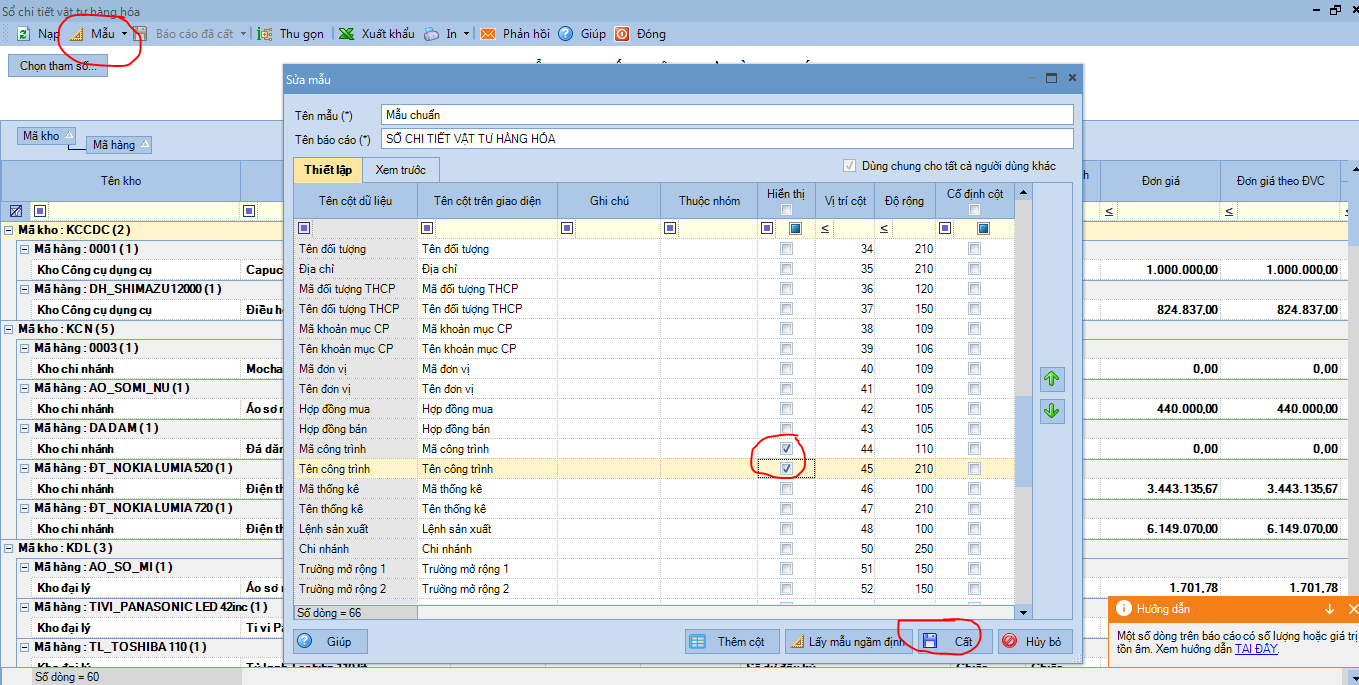Open the Mẫu dropdown arrow
This screenshot has height=685, width=1359.
point(125,34)
